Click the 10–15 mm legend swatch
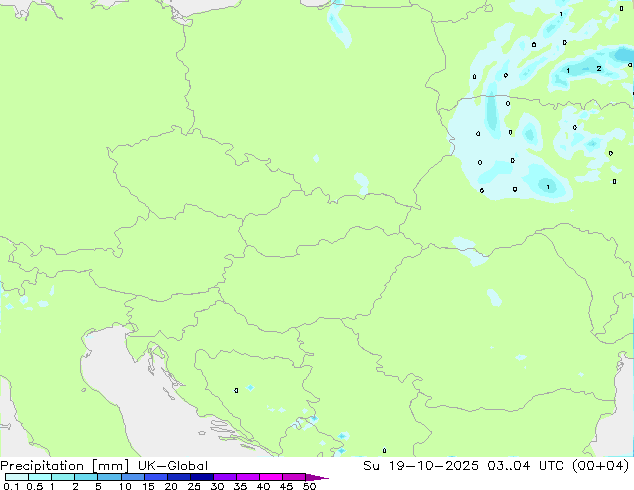 pos(132,477)
